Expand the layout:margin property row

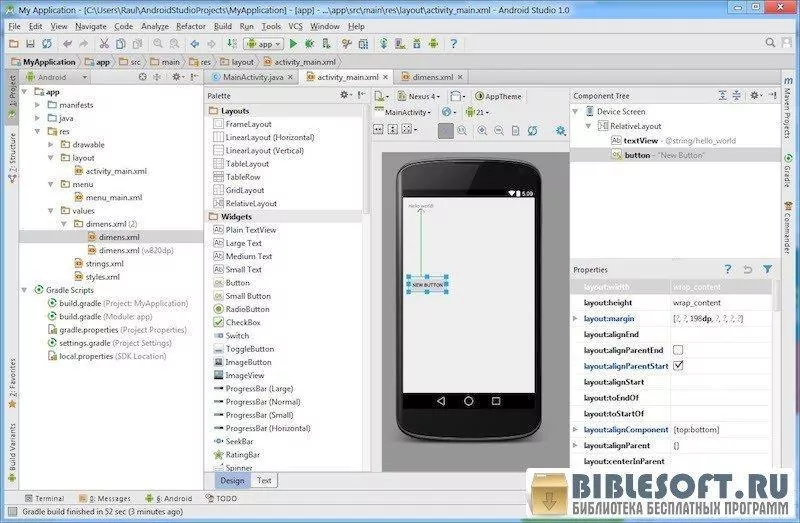[576, 318]
